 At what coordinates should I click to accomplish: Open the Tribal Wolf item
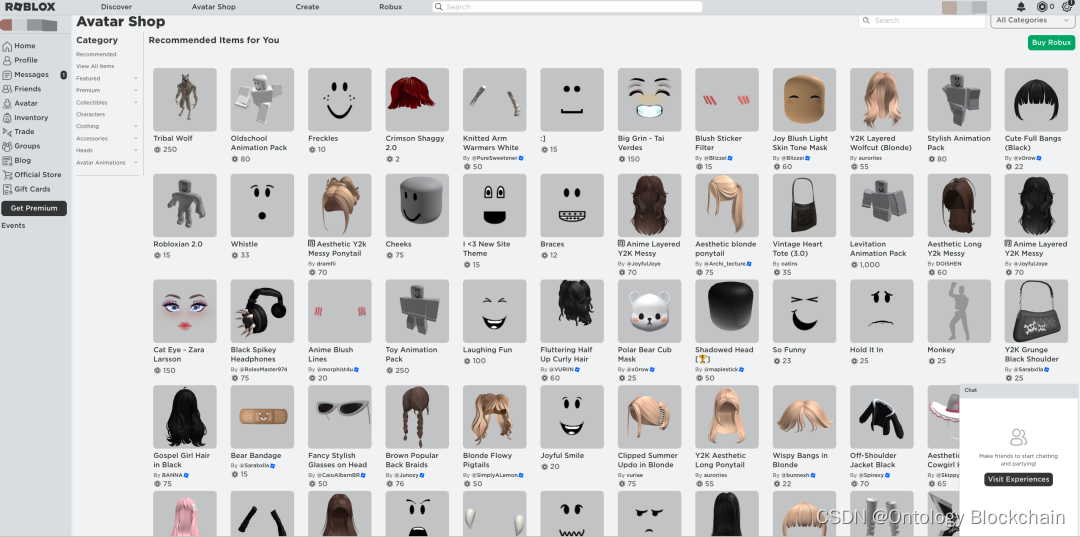185,100
